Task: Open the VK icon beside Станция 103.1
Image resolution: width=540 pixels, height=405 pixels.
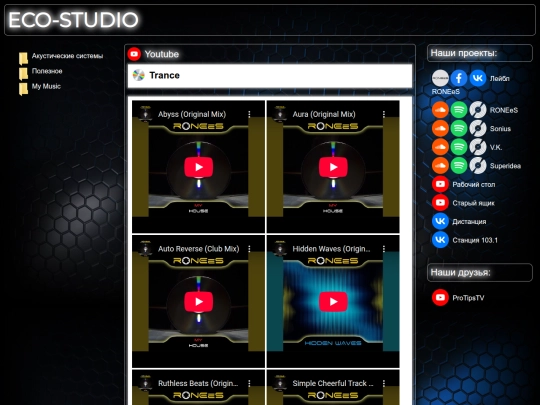Action: coord(440,240)
